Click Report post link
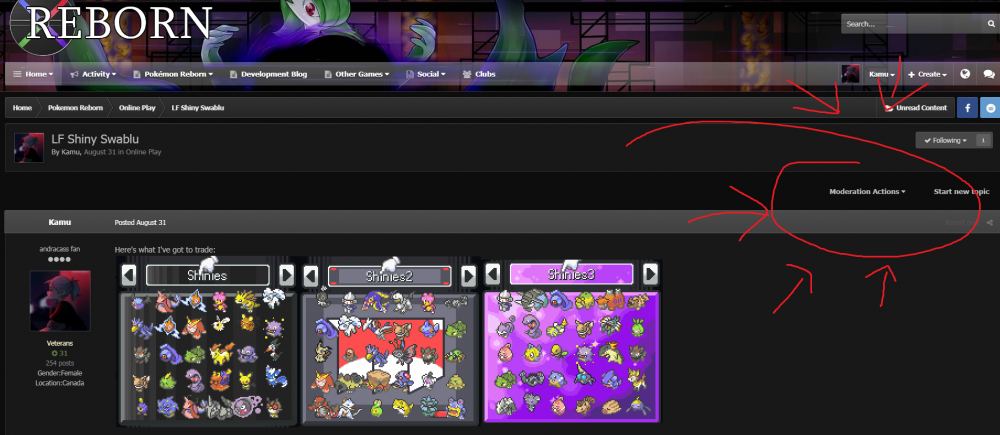 click(x=961, y=223)
